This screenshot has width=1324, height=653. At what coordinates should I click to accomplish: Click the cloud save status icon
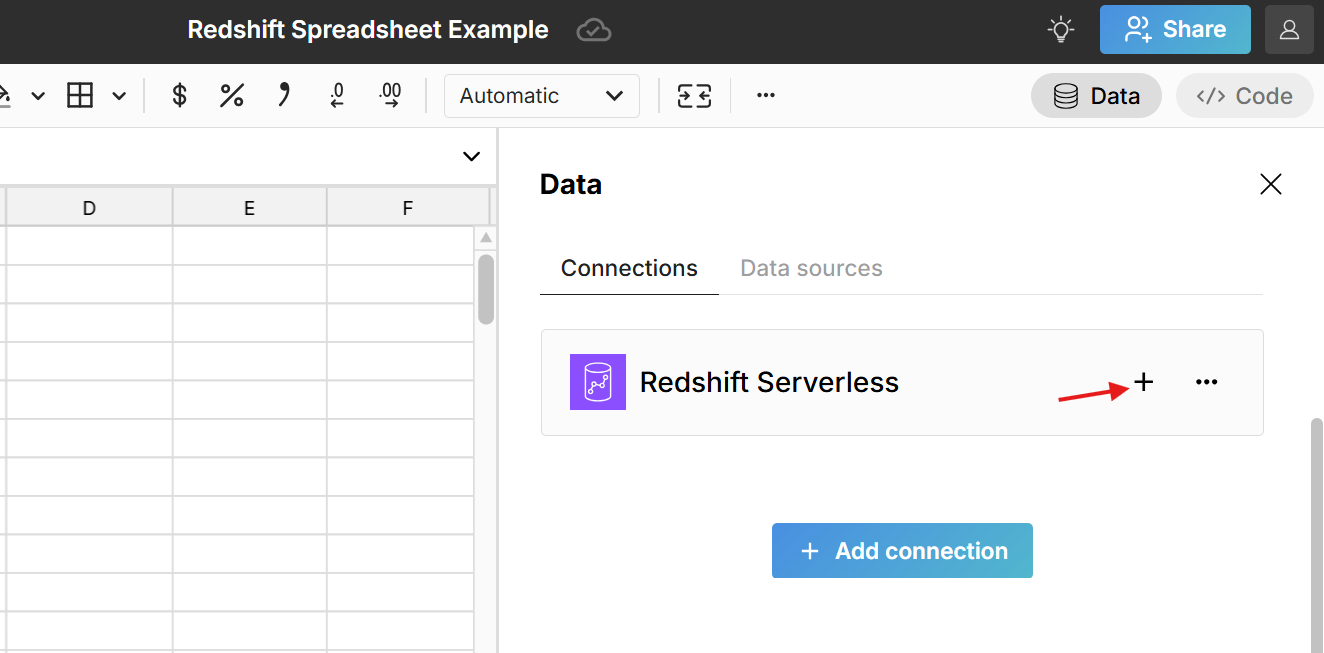pyautogui.click(x=593, y=30)
